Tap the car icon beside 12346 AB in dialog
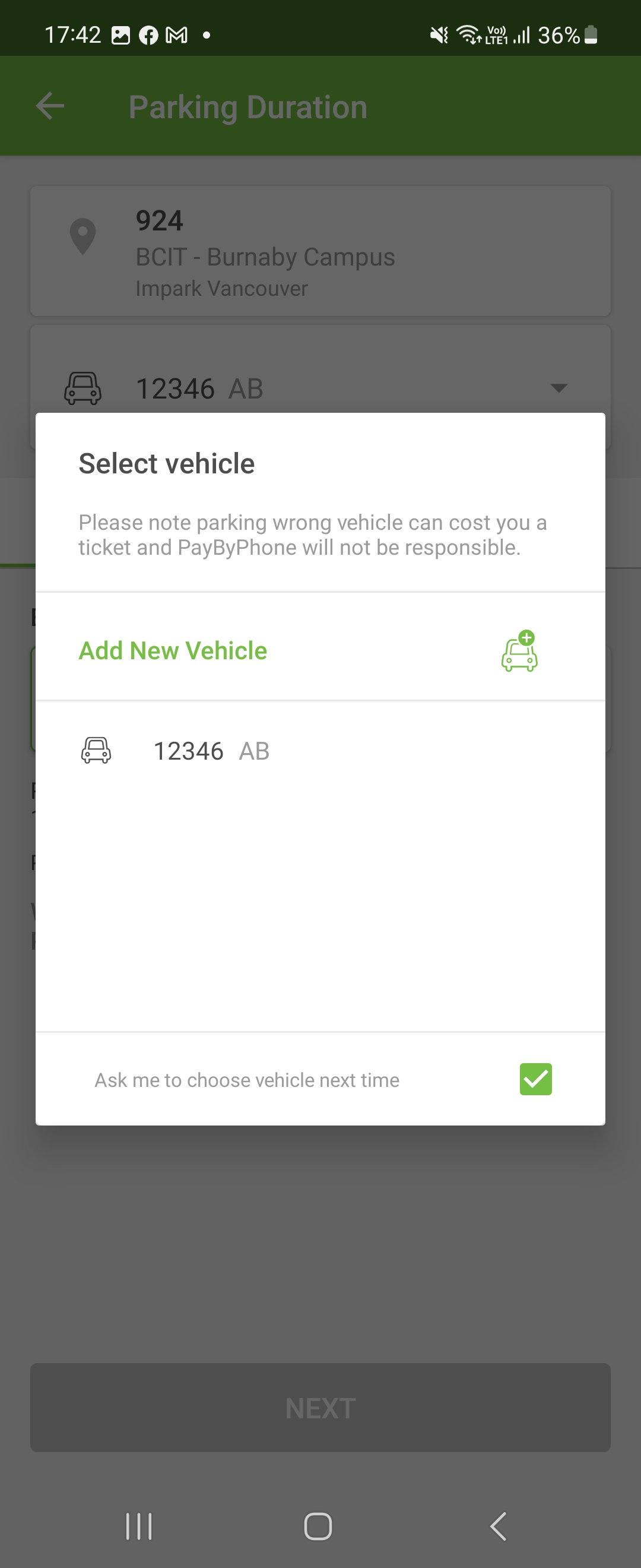This screenshot has height=1568, width=641. pyautogui.click(x=96, y=750)
